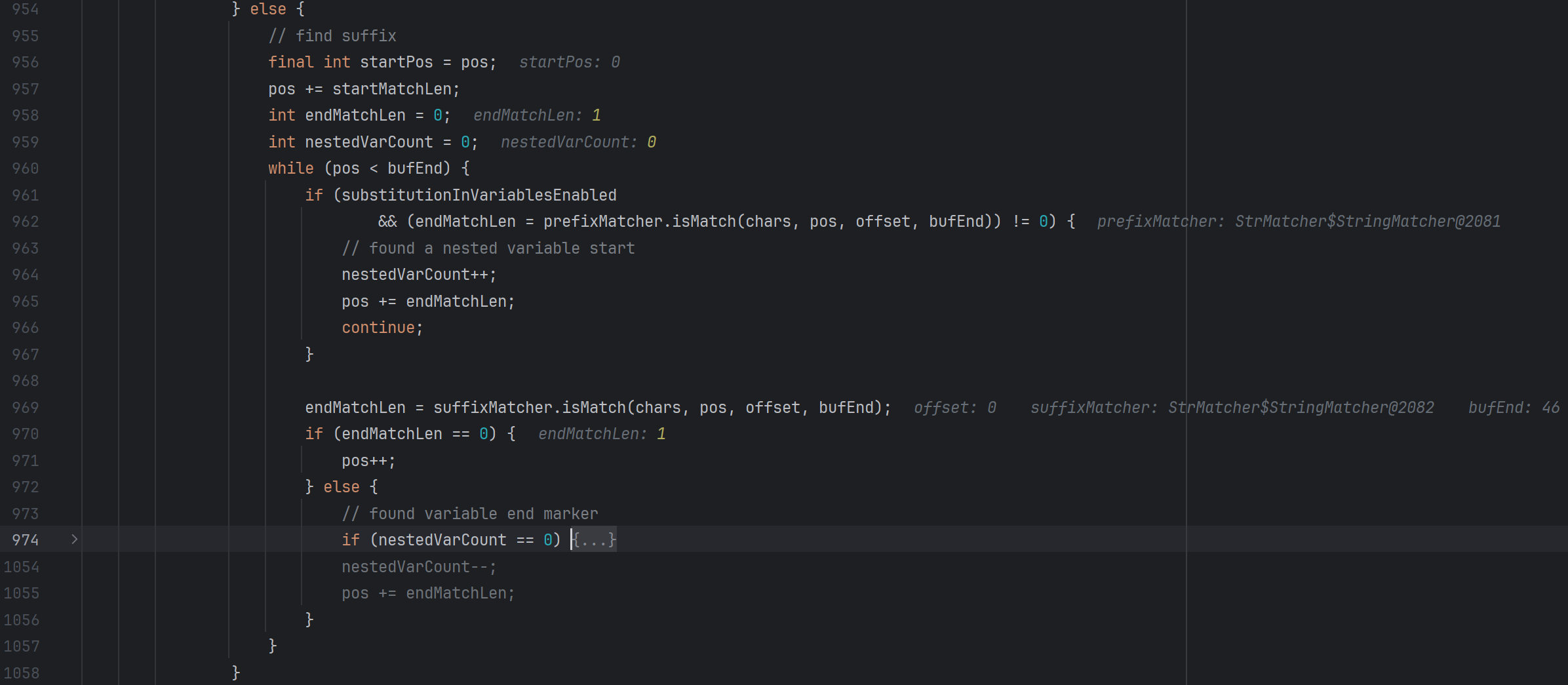Click the suffixMatcher inline debug value hint
Image resolution: width=1568 pixels, height=685 pixels.
[1232, 408]
